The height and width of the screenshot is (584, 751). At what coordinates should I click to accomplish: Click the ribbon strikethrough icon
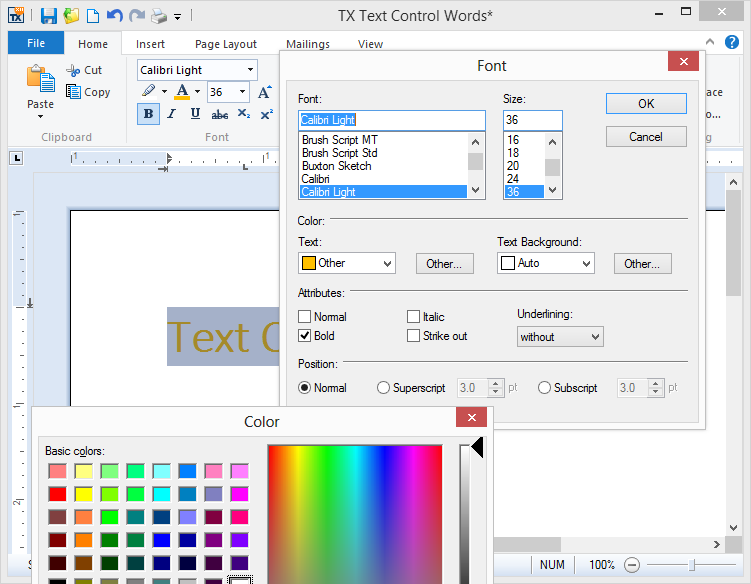(x=219, y=114)
